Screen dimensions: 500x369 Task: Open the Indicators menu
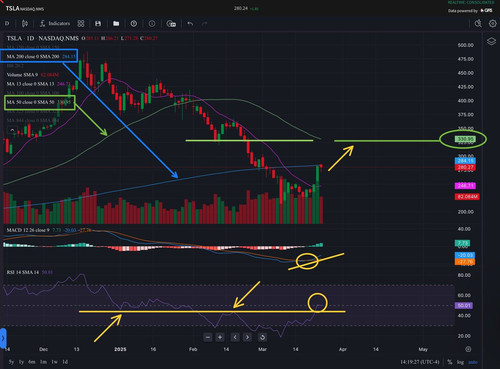[55, 24]
